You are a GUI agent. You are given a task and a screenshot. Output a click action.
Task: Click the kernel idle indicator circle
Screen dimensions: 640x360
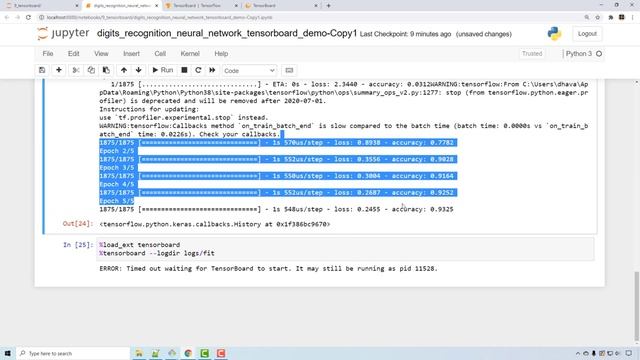(599, 54)
